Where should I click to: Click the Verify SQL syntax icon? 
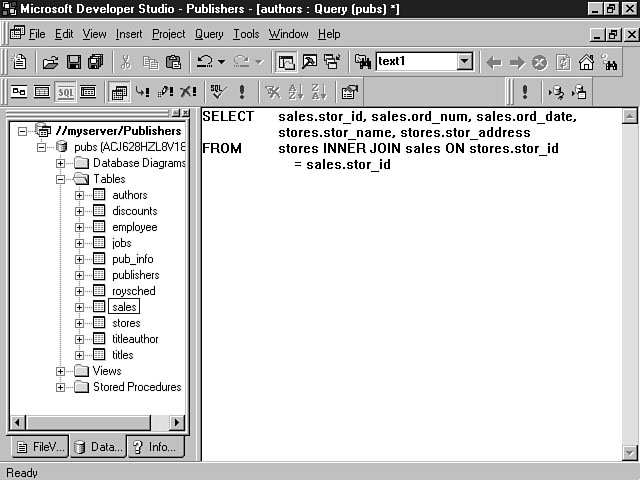coord(218,92)
